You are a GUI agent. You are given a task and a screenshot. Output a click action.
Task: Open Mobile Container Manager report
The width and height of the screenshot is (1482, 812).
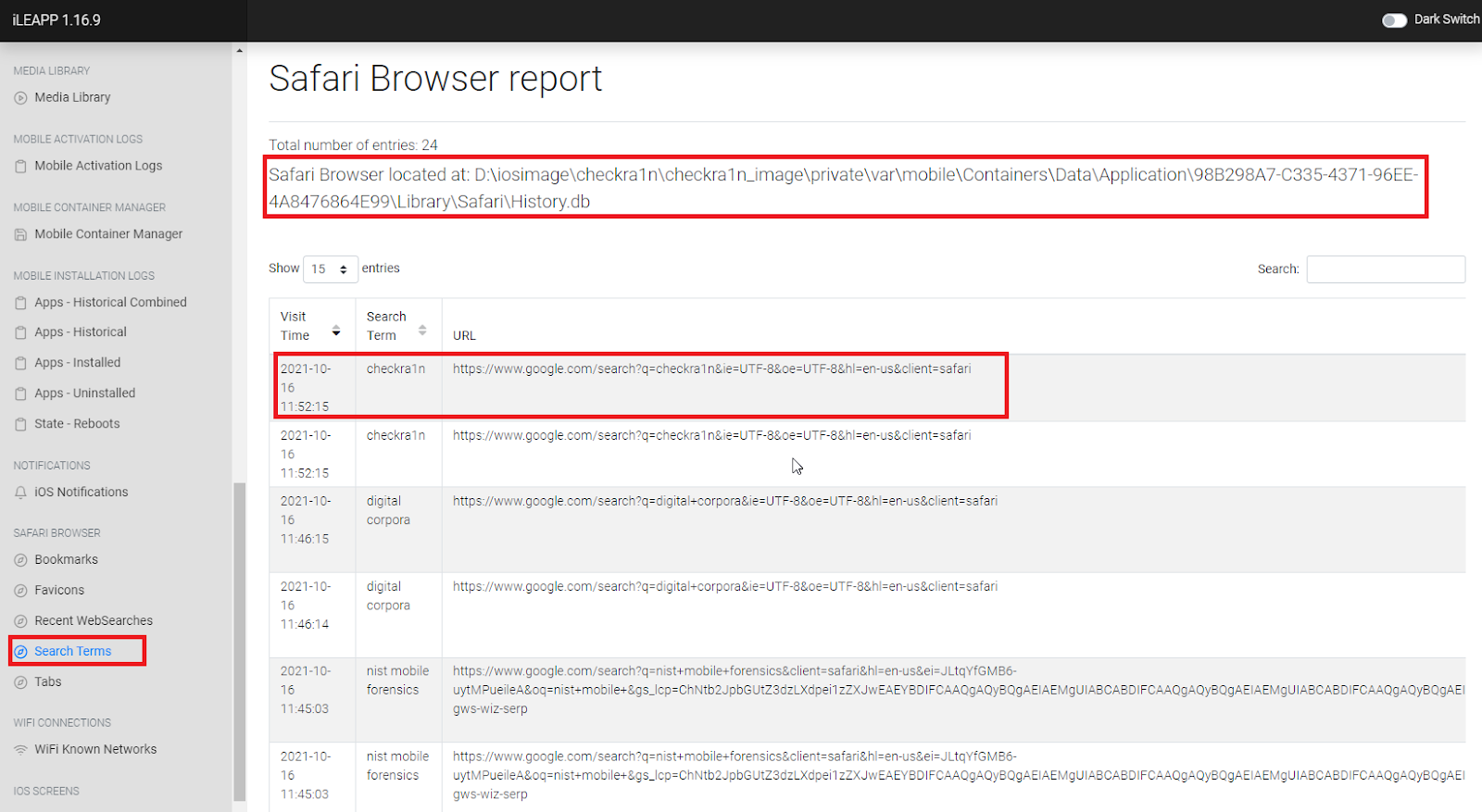pyautogui.click(x=108, y=234)
